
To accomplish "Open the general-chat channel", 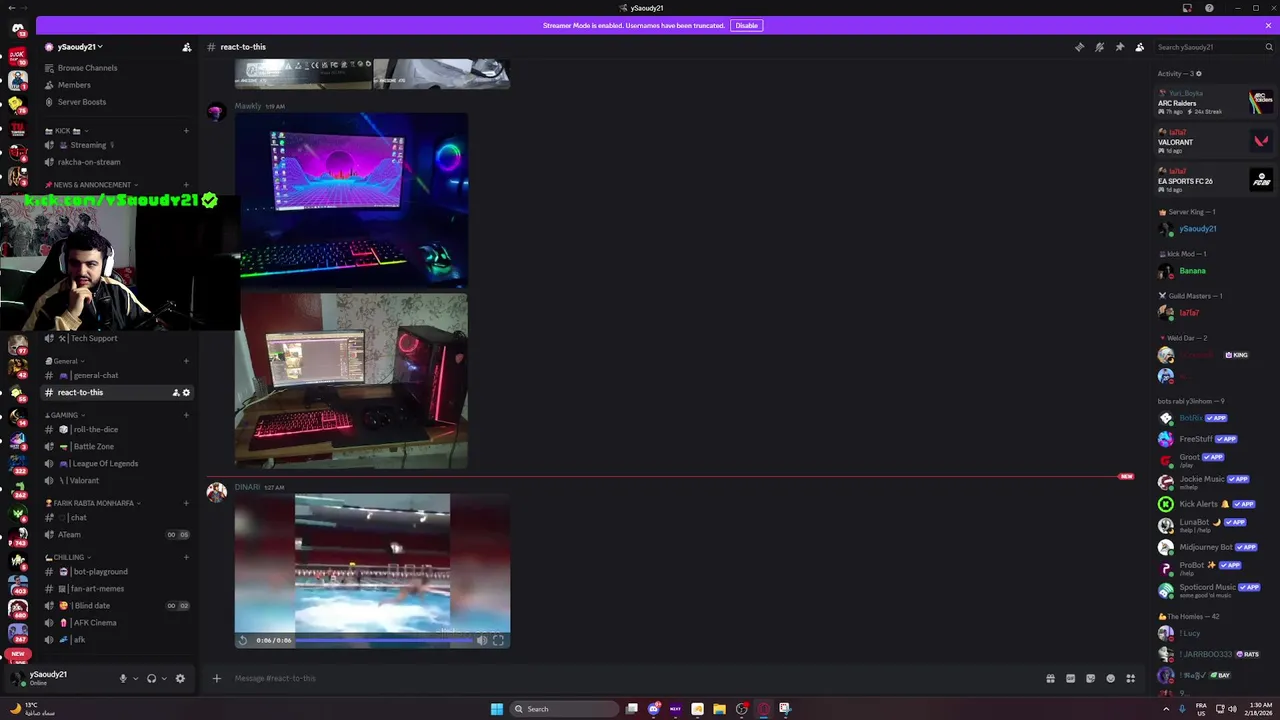I will click(x=117, y=375).
